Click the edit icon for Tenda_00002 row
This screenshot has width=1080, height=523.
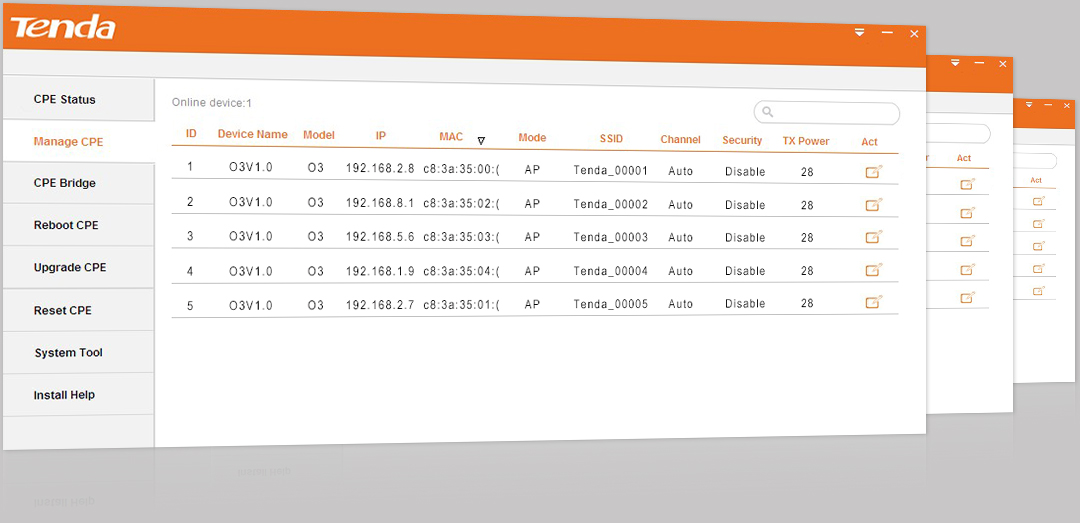[872, 205]
